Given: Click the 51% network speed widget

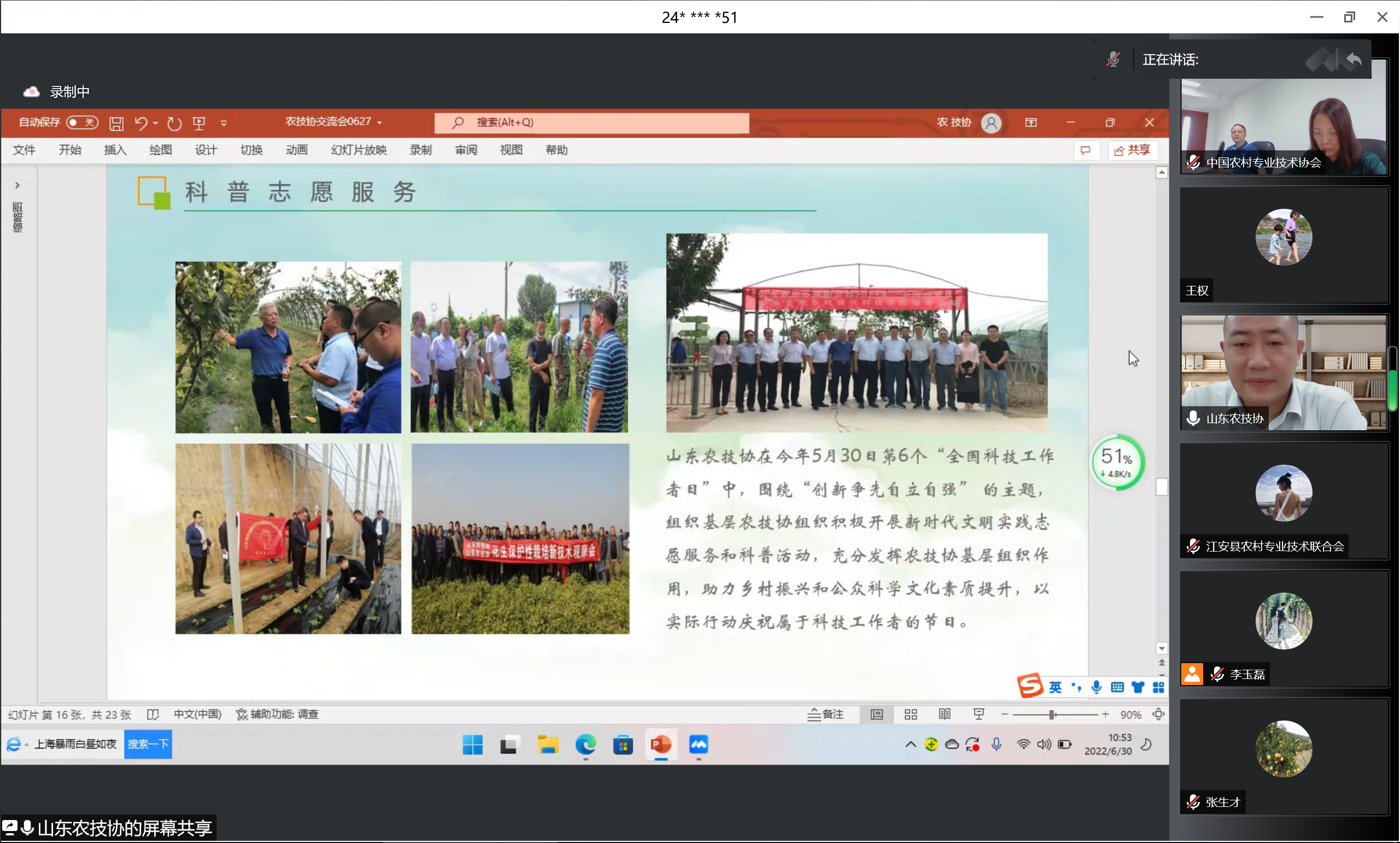Looking at the screenshot, I should (x=1117, y=462).
